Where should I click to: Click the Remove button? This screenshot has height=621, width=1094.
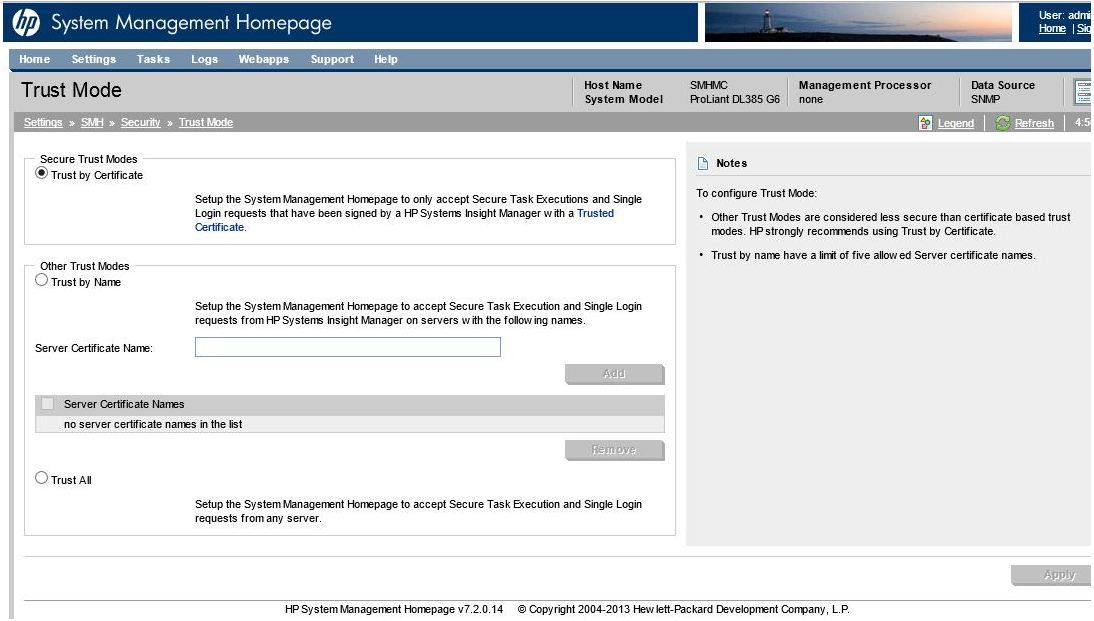click(614, 450)
